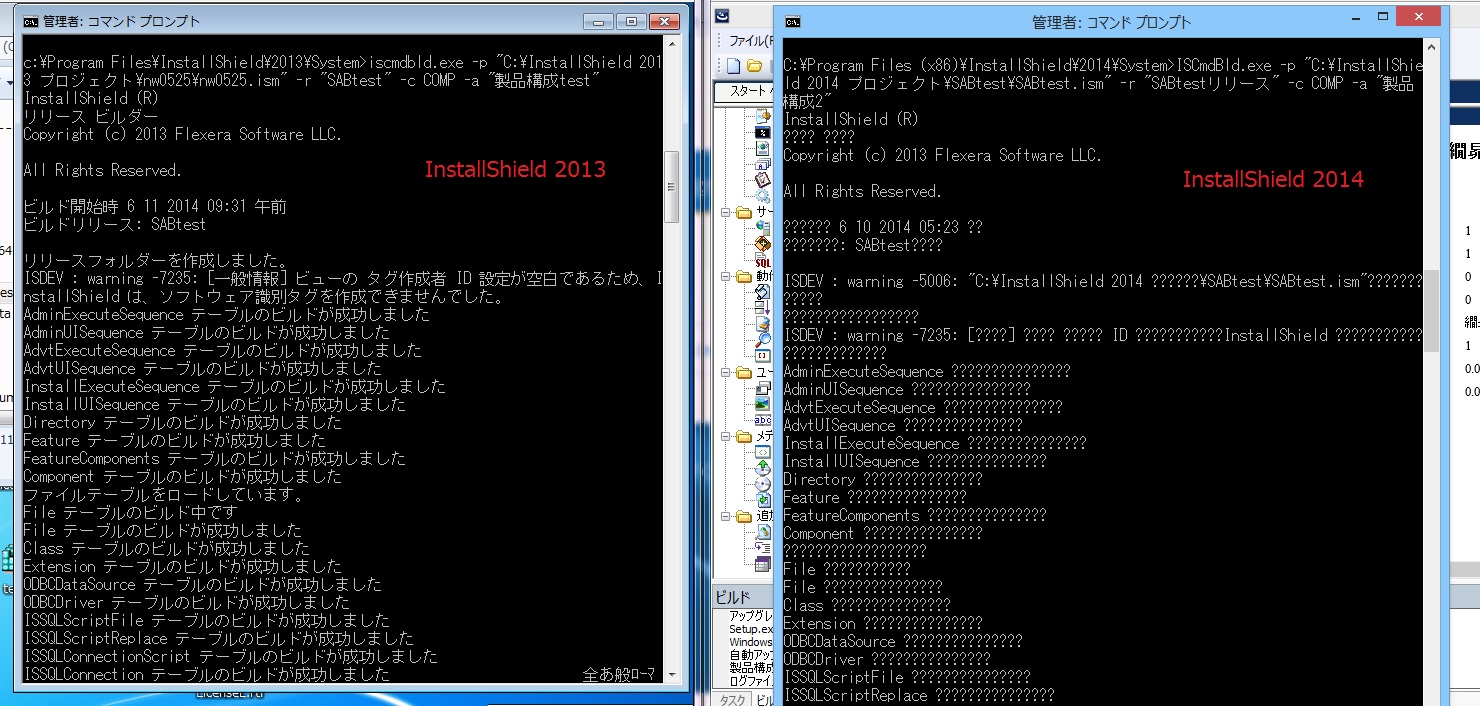
Task: Select the picture image icon in InstallShield tree
Action: pyautogui.click(x=763, y=404)
